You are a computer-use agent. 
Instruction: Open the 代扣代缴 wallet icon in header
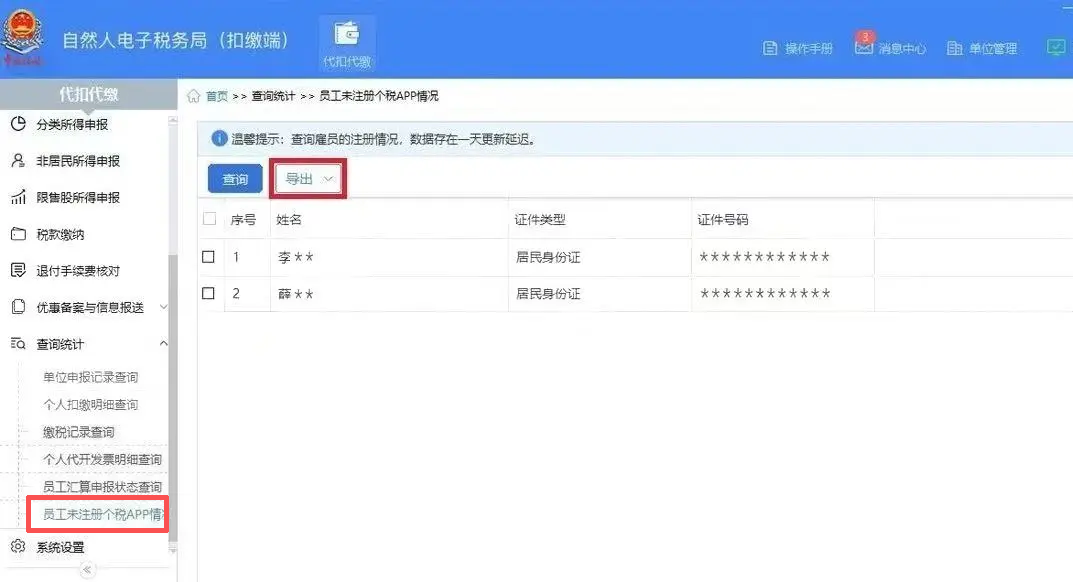tap(347, 35)
